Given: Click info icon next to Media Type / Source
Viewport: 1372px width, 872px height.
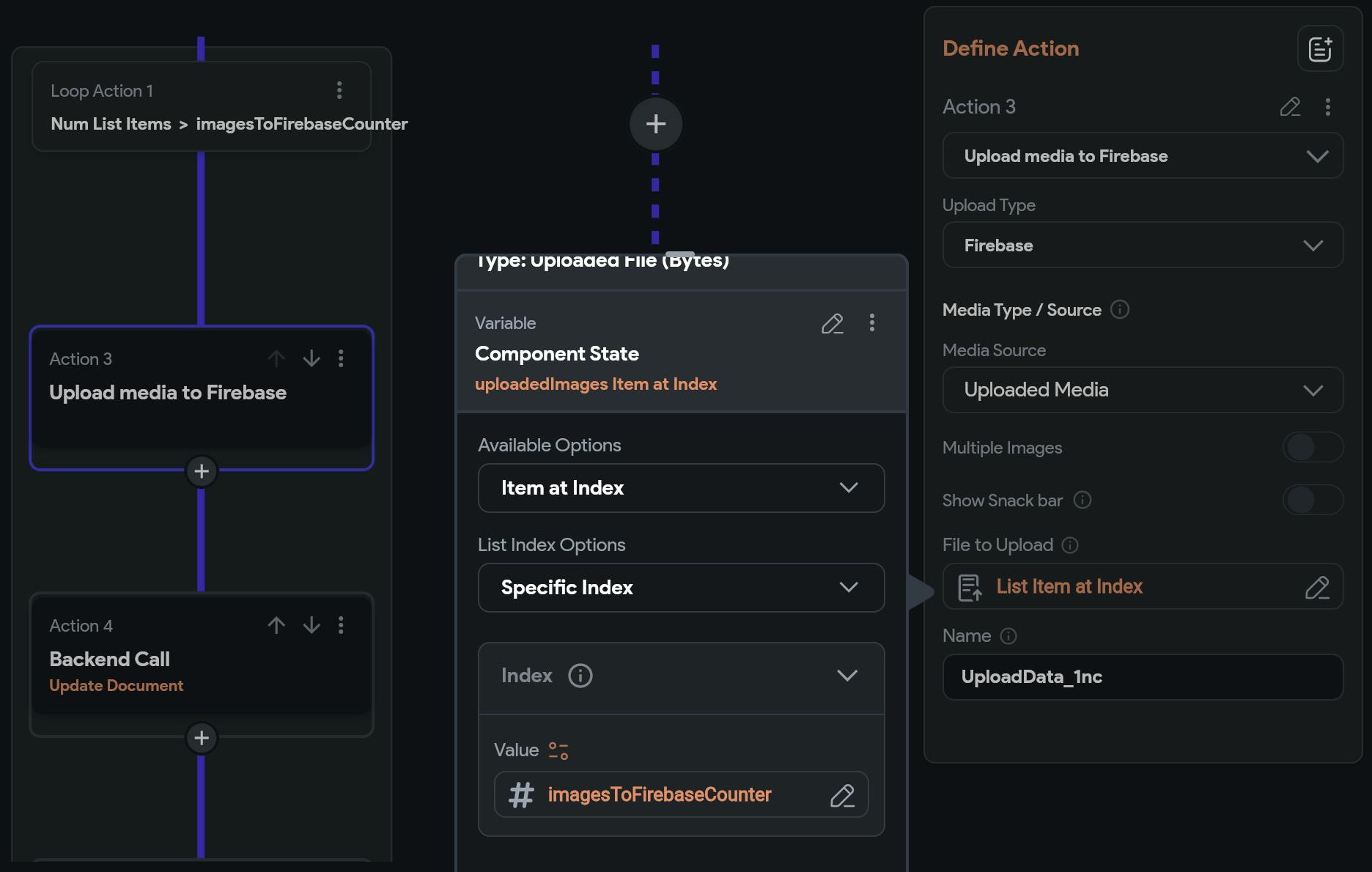Looking at the screenshot, I should [x=1119, y=309].
